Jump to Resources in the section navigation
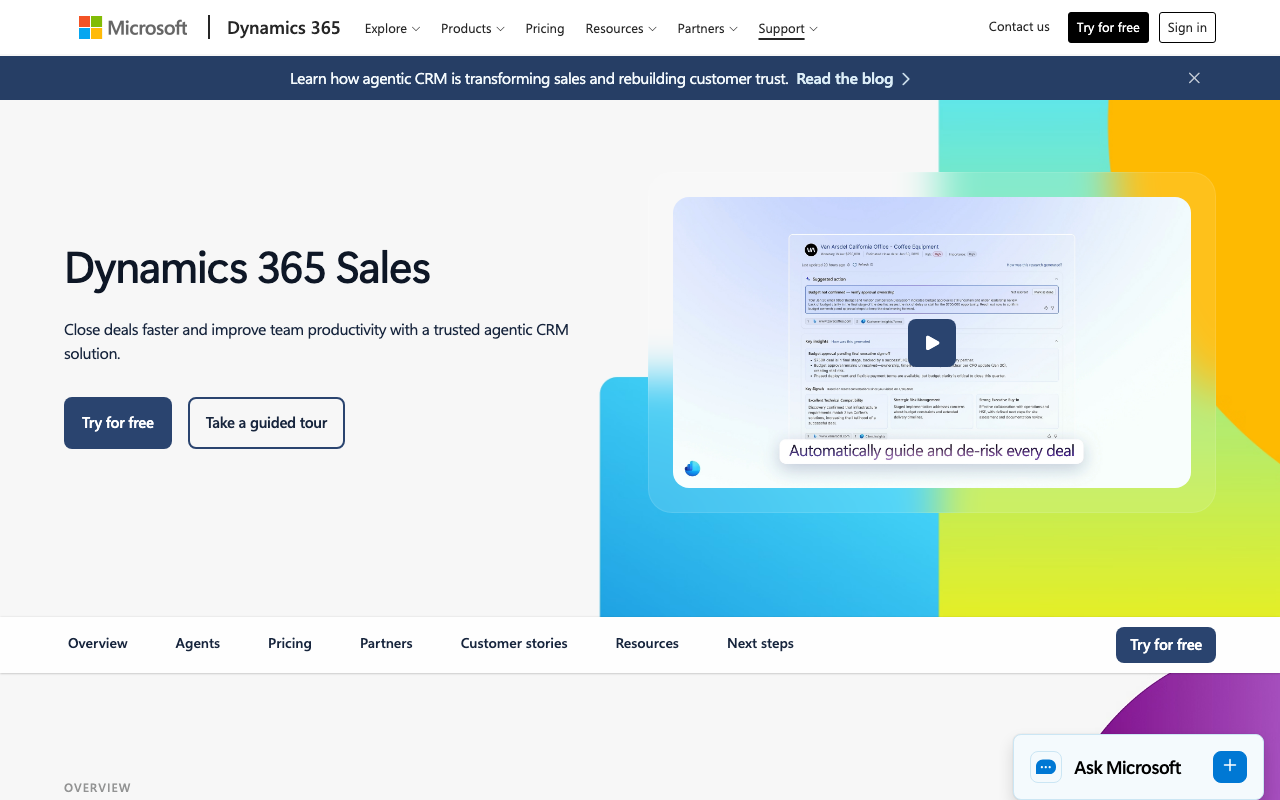The height and width of the screenshot is (800, 1280). click(x=647, y=643)
